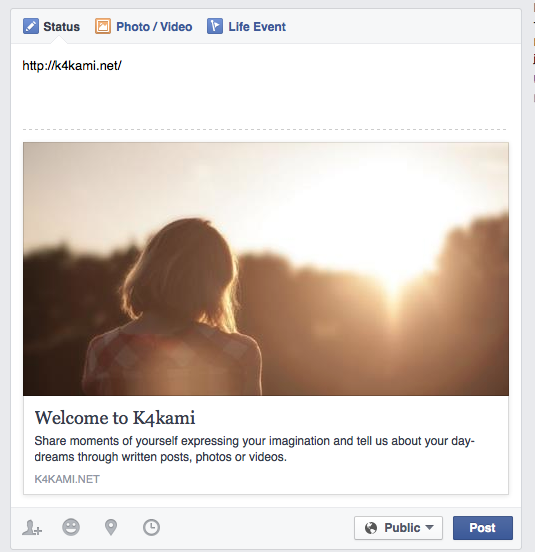Click the Status pencil icon
The height and width of the screenshot is (552, 535).
point(31,26)
